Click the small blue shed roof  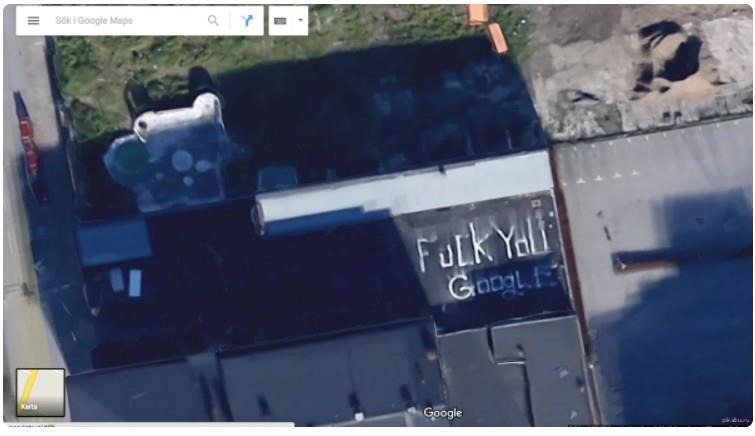coord(114,243)
